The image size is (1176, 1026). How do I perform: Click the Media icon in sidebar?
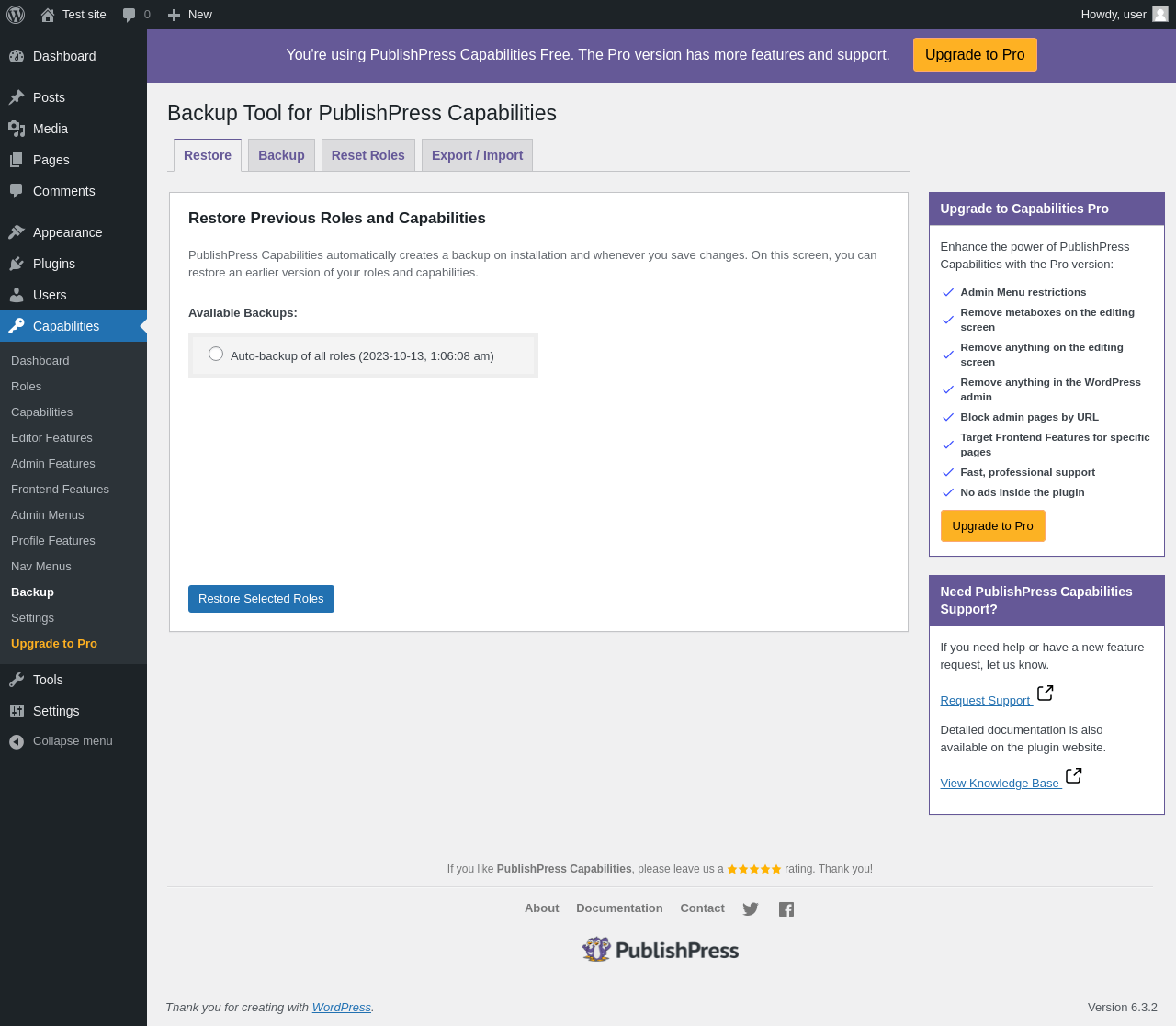(x=17, y=129)
